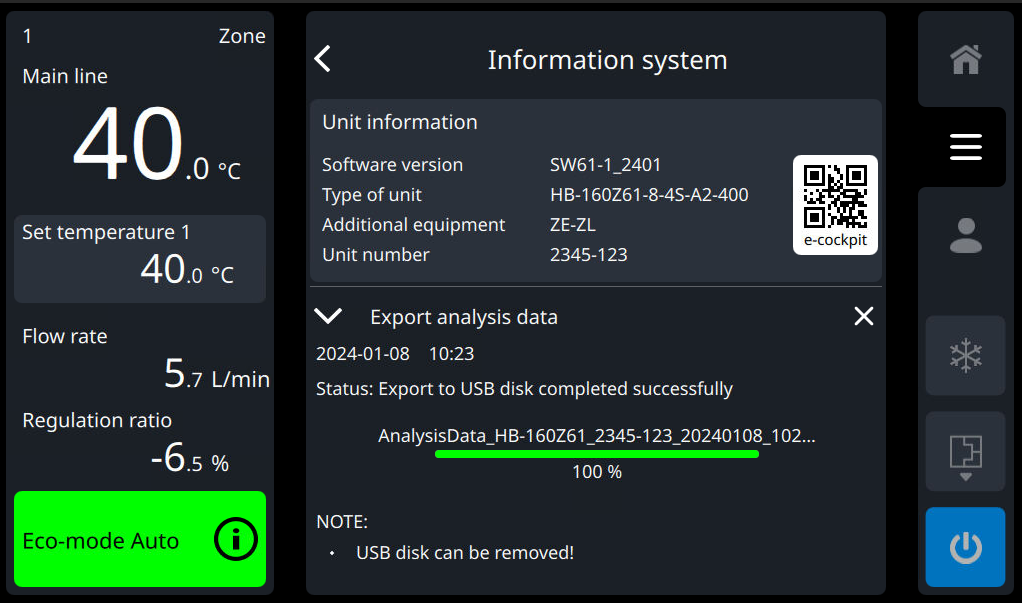1022x603 pixels.
Task: Tap the Set temperature 1 field
Action: click(140, 258)
